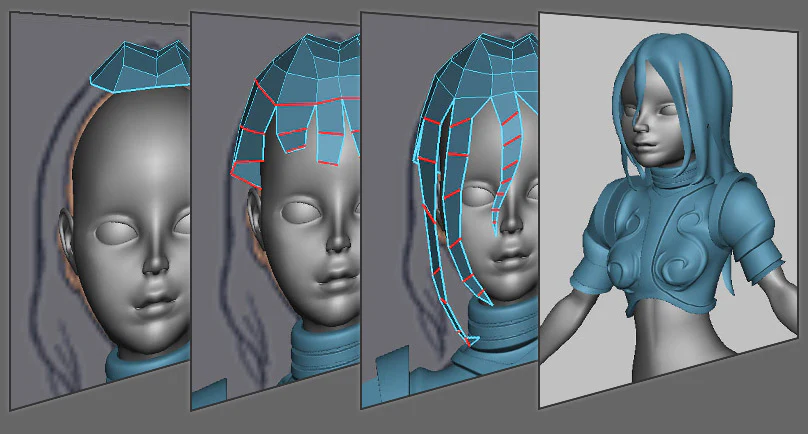808x434 pixels.
Task: Open the second panel with short hair strips
Action: (x=275, y=211)
